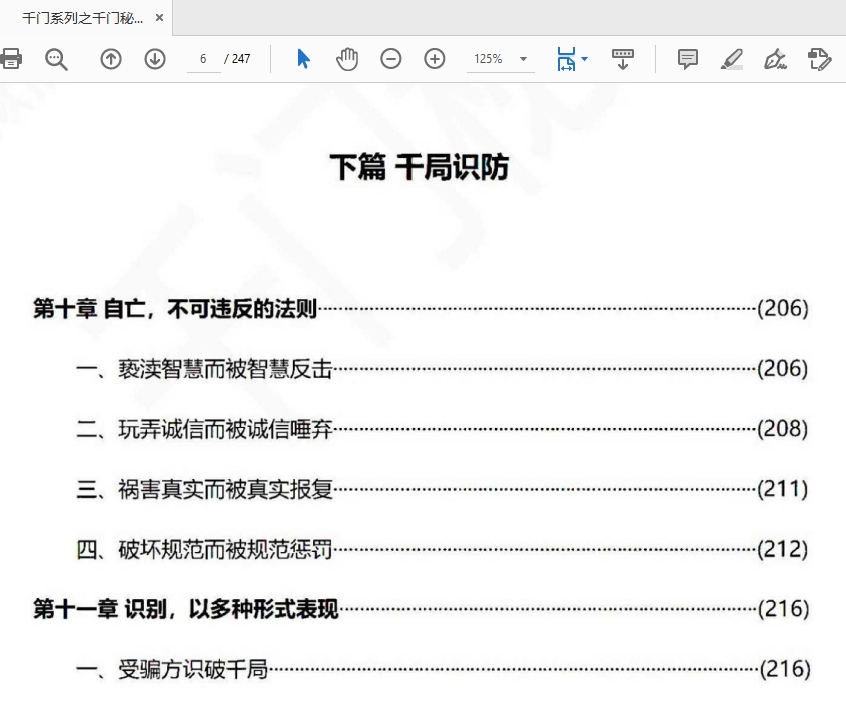Image resolution: width=846 pixels, height=727 pixels.
Task: Close the 千门系列 document tab
Action: (159, 18)
